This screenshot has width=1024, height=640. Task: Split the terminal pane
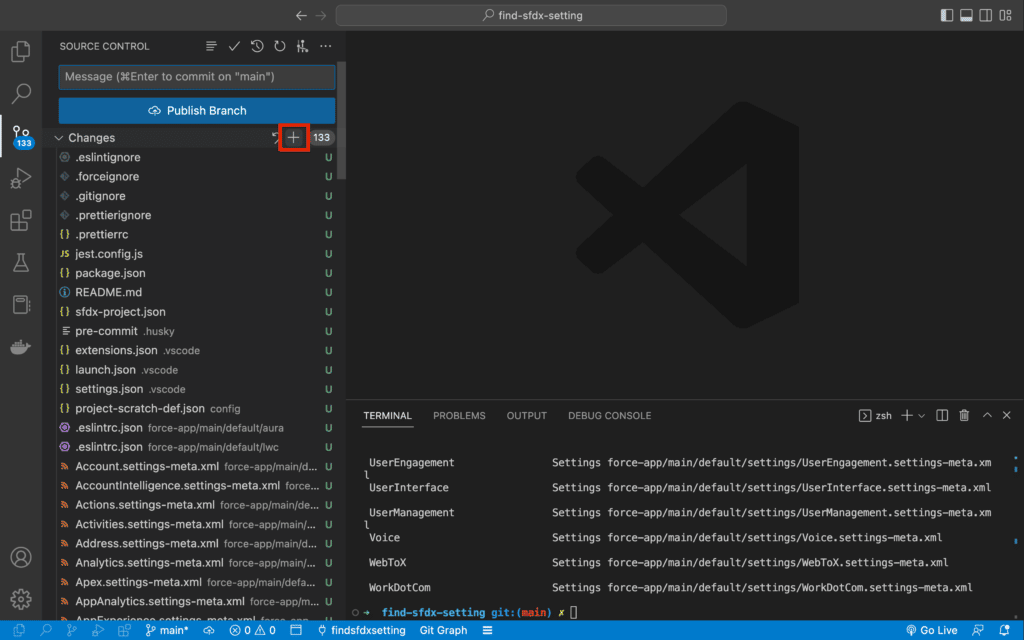point(941,414)
